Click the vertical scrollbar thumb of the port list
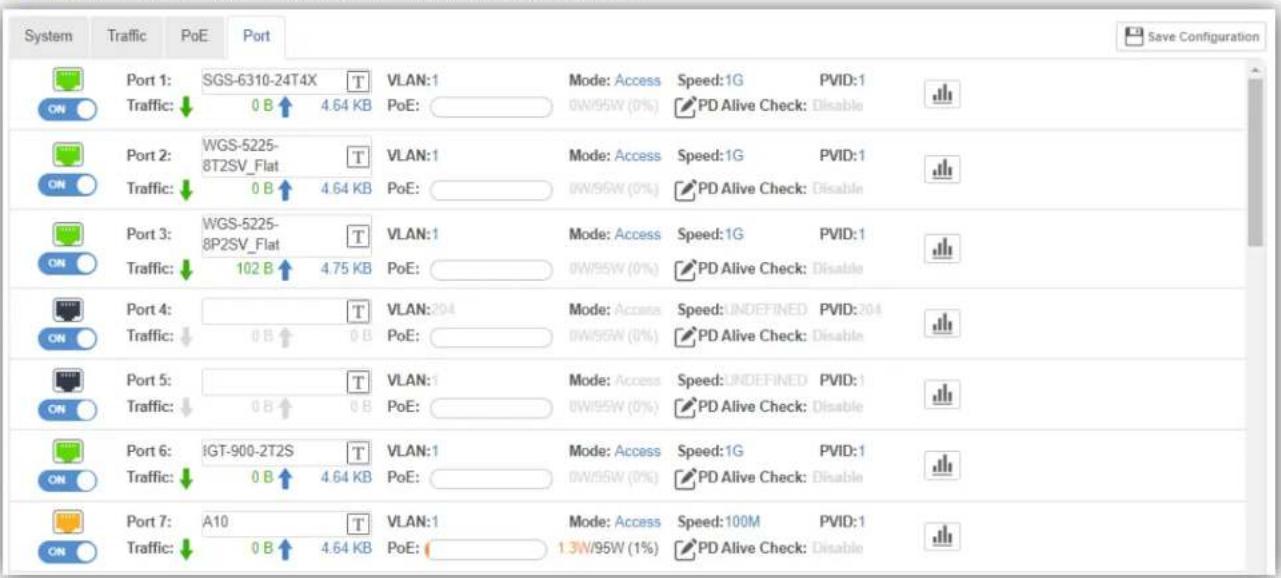 [x=1256, y=162]
